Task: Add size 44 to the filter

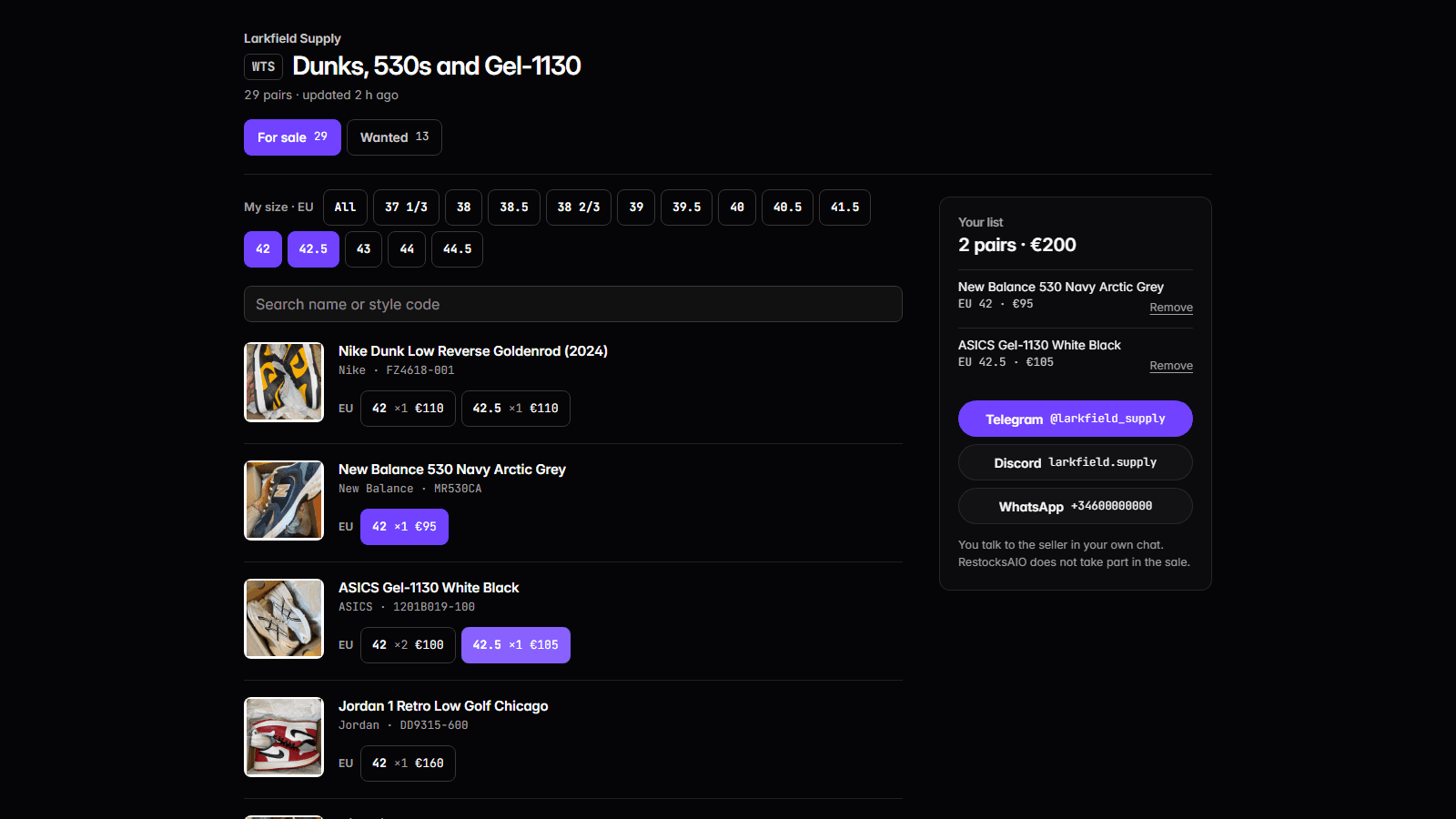Action: coord(407,249)
